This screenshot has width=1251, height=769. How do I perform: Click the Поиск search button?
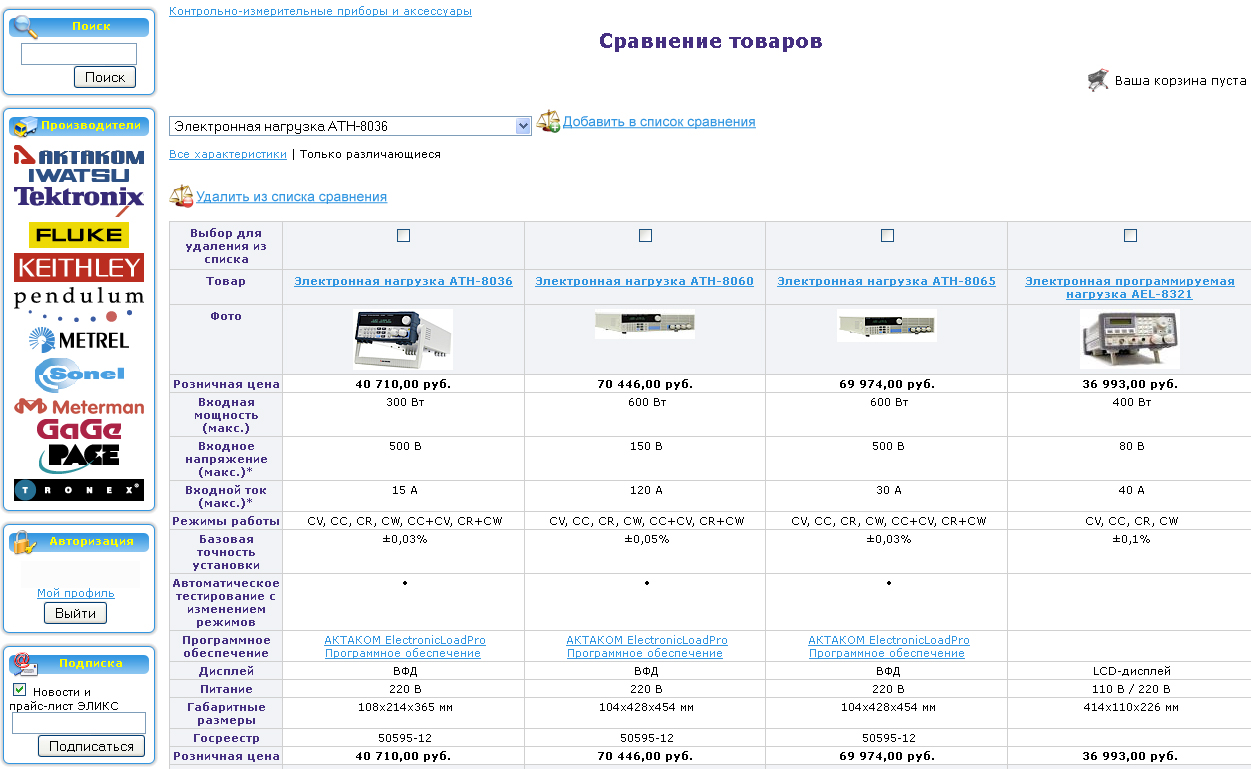[x=105, y=77]
